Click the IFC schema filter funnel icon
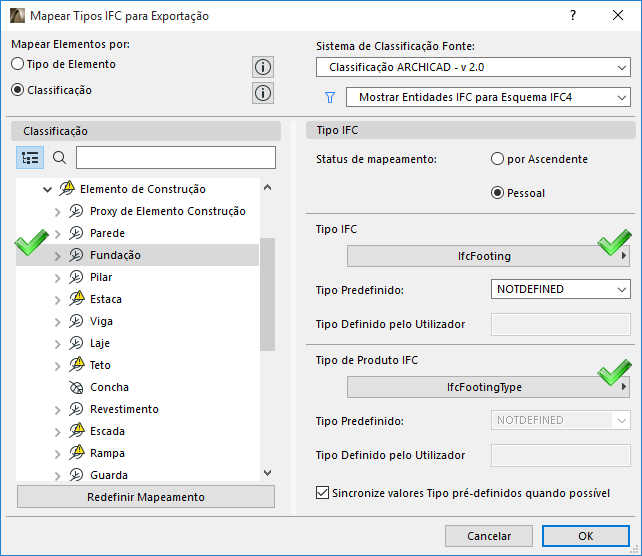 (328, 98)
